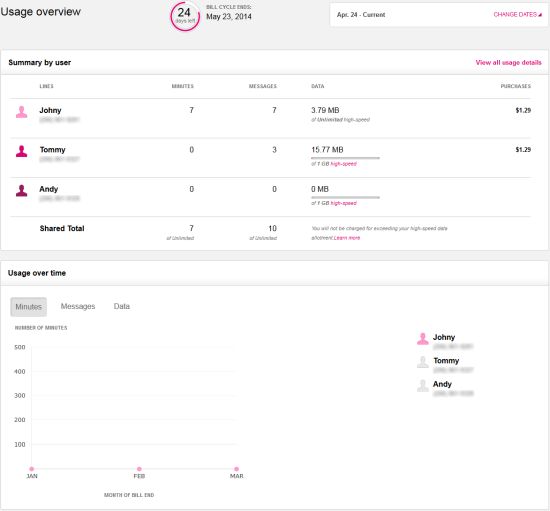Click Tommy's data usage progress bar
The width and height of the screenshot is (550, 511).
click(345, 158)
